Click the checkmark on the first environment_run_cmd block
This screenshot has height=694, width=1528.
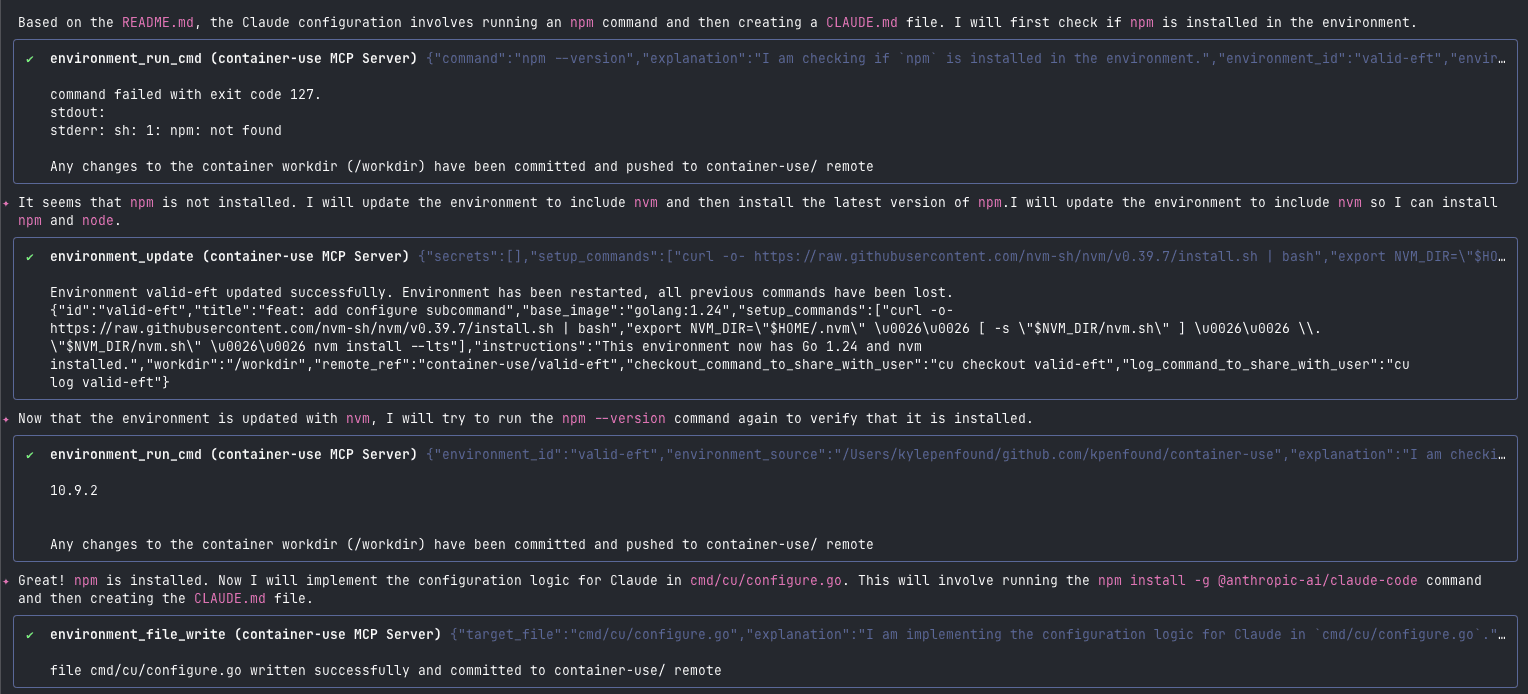(x=30, y=59)
